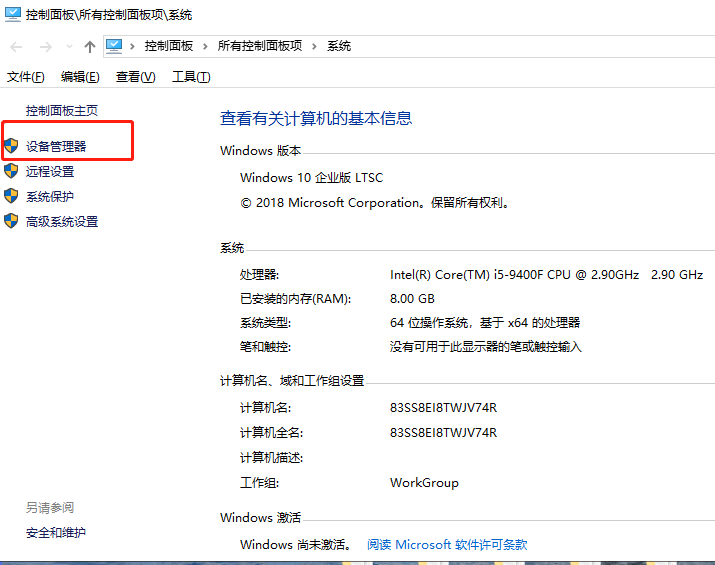Open 阅读 Microsoft 软件许可条款 link
This screenshot has width=715, height=565.
pos(446,545)
